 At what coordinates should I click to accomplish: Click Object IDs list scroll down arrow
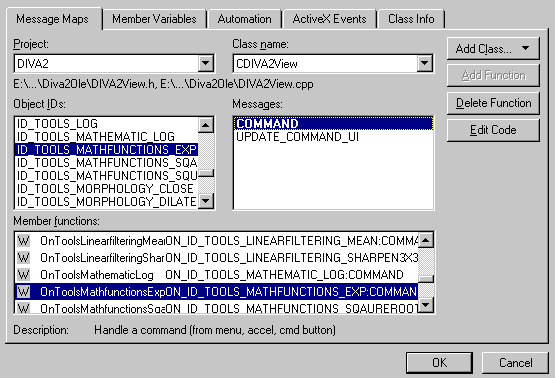206,201
